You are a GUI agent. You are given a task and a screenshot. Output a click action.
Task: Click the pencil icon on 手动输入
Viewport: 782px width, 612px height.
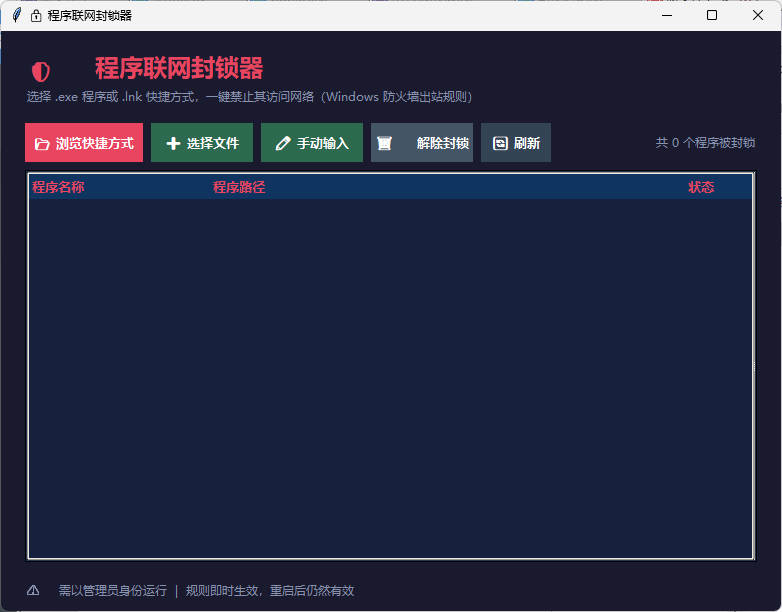click(x=283, y=144)
